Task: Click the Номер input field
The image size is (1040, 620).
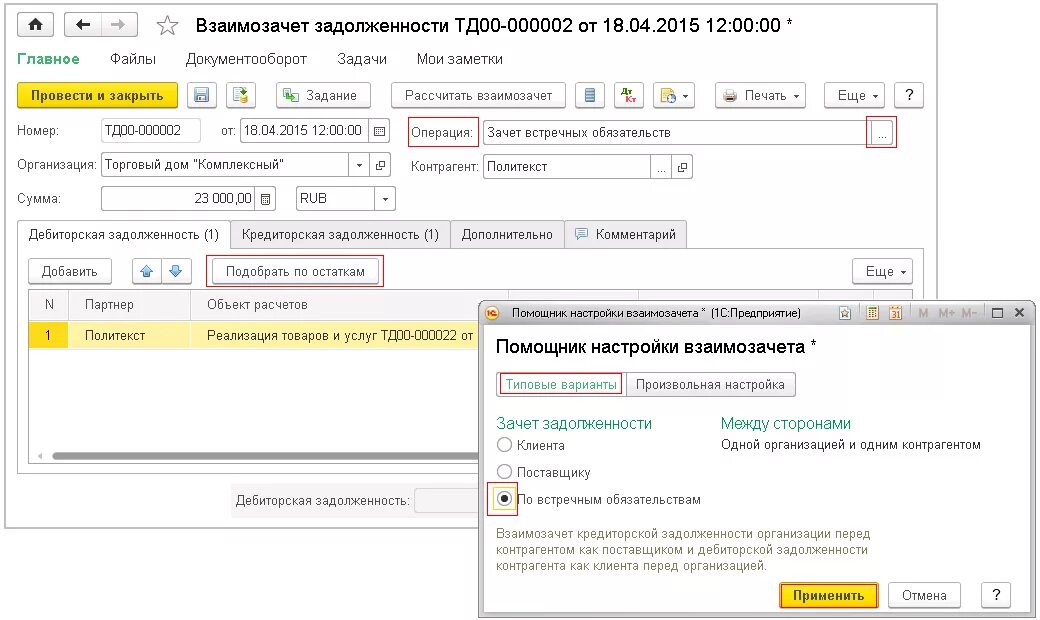Action: 151,131
